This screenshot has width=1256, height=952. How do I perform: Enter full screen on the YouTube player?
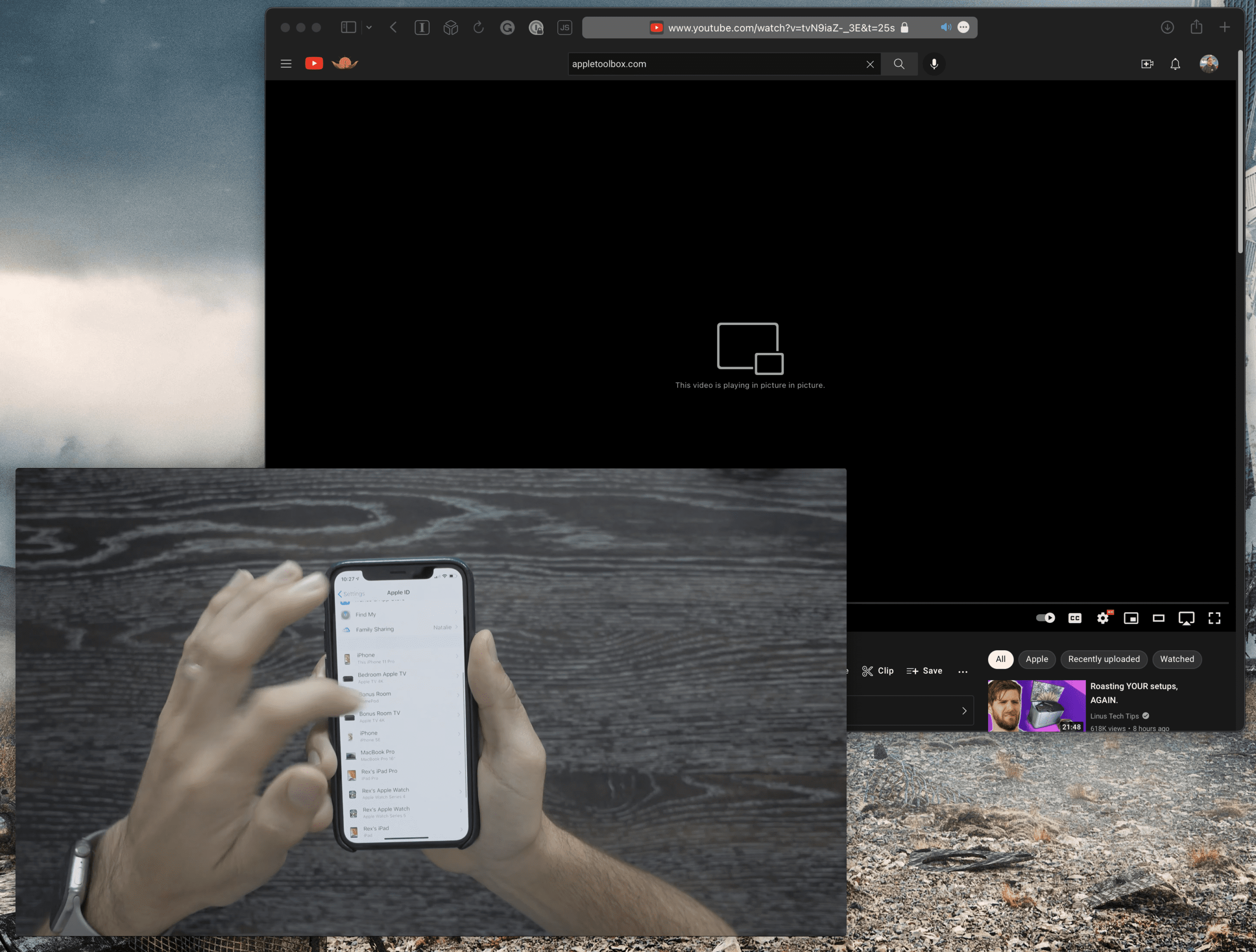(1215, 618)
